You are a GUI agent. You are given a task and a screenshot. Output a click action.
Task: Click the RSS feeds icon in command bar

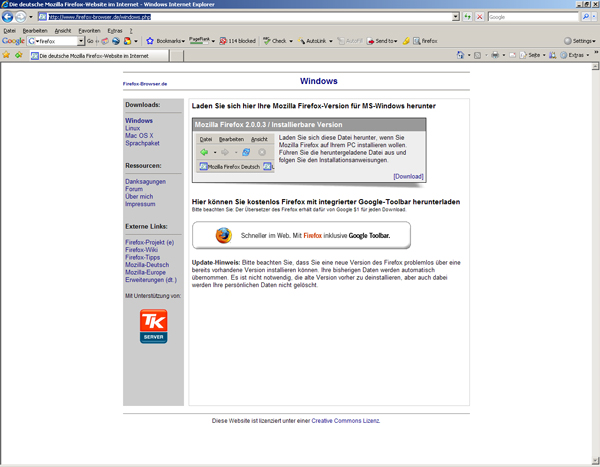coord(477,55)
